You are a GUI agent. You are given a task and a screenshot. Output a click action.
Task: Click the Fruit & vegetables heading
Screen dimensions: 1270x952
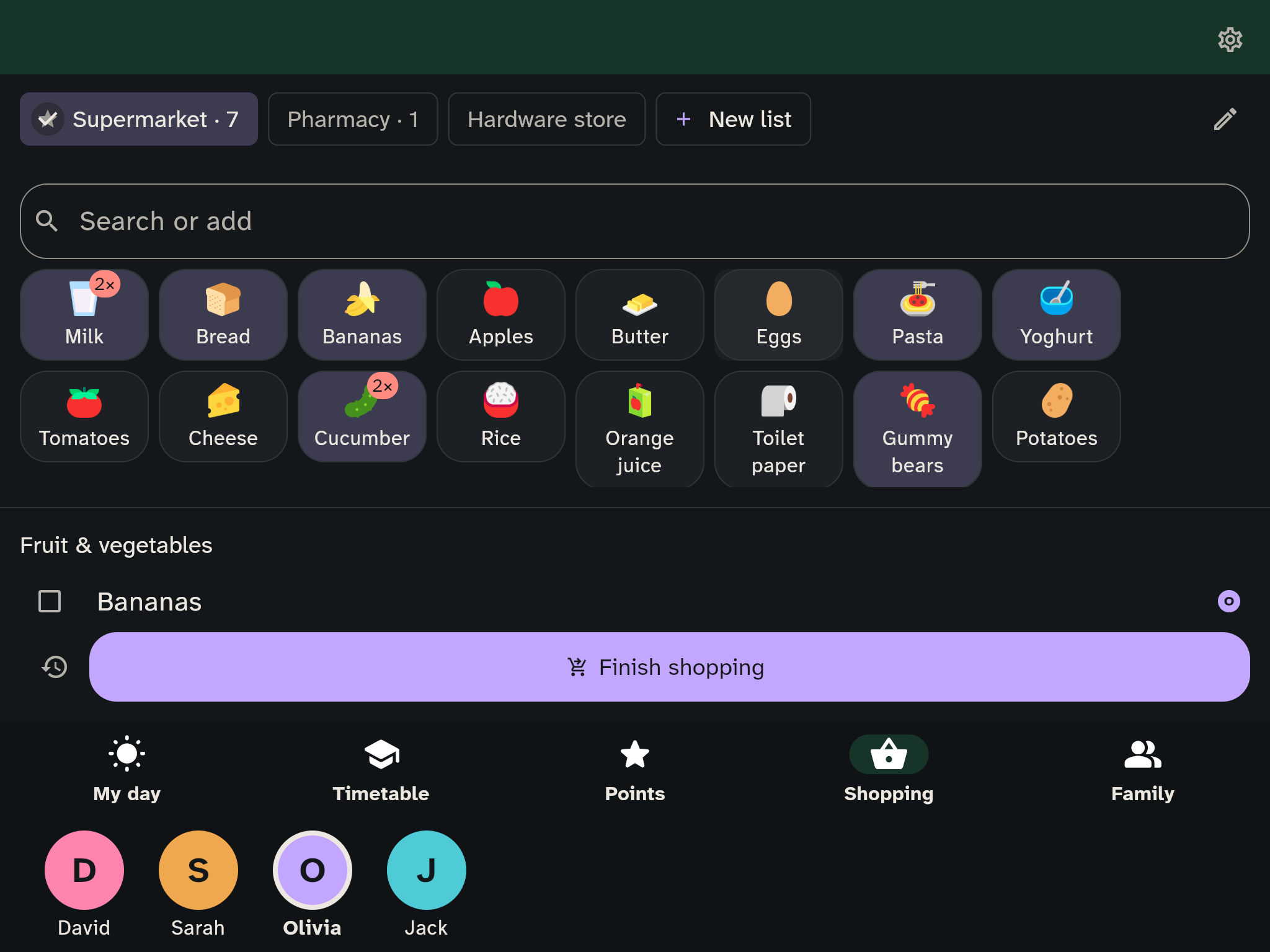116,545
